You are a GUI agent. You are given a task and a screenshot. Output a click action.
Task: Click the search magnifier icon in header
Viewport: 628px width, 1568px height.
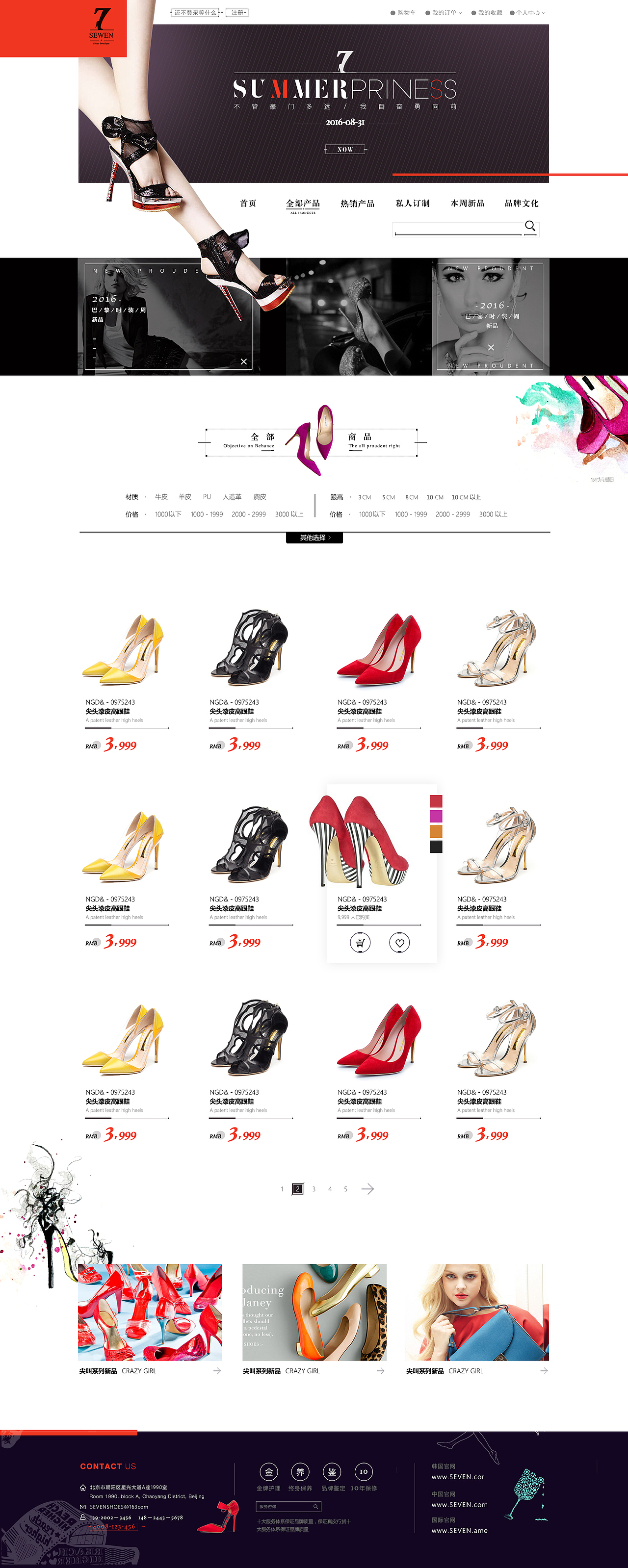tap(530, 226)
